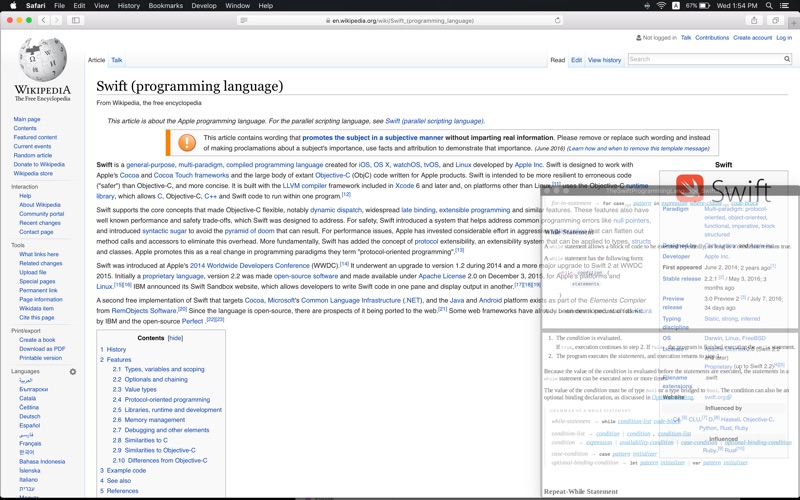This screenshot has width=800, height=500.
Task: Click Donate to Wikipedia link
Action: point(39,164)
